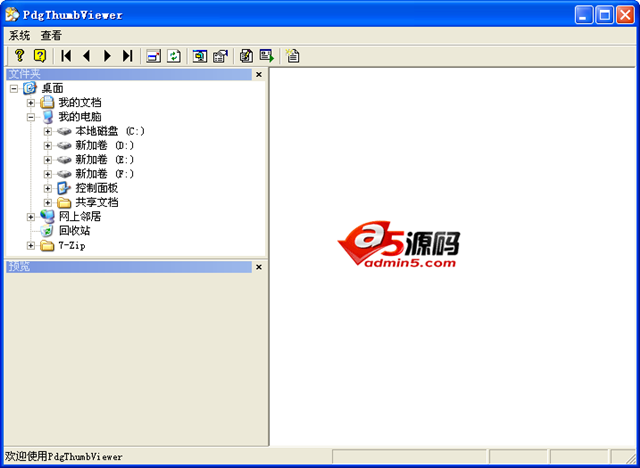Select 我的文档 in the tree
Viewport: 640px width, 468px height.
click(x=80, y=102)
